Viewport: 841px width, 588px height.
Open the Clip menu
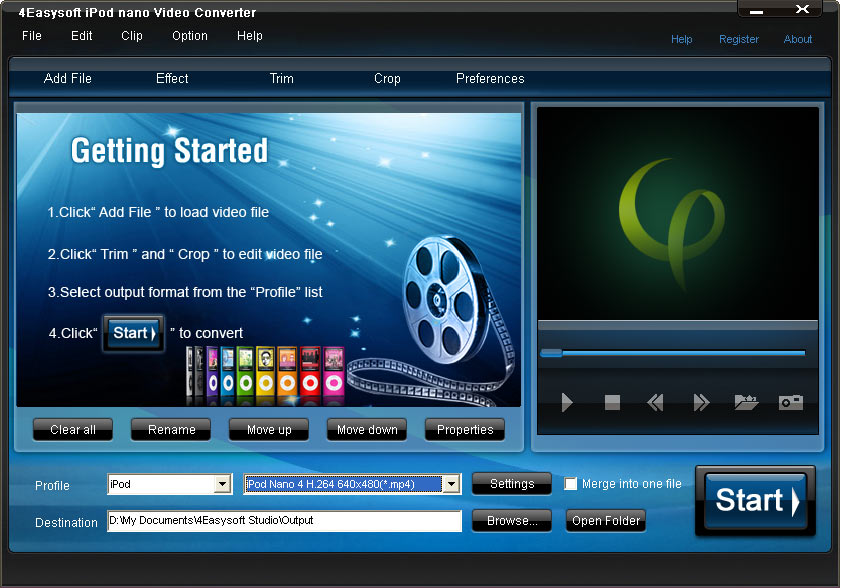[132, 36]
